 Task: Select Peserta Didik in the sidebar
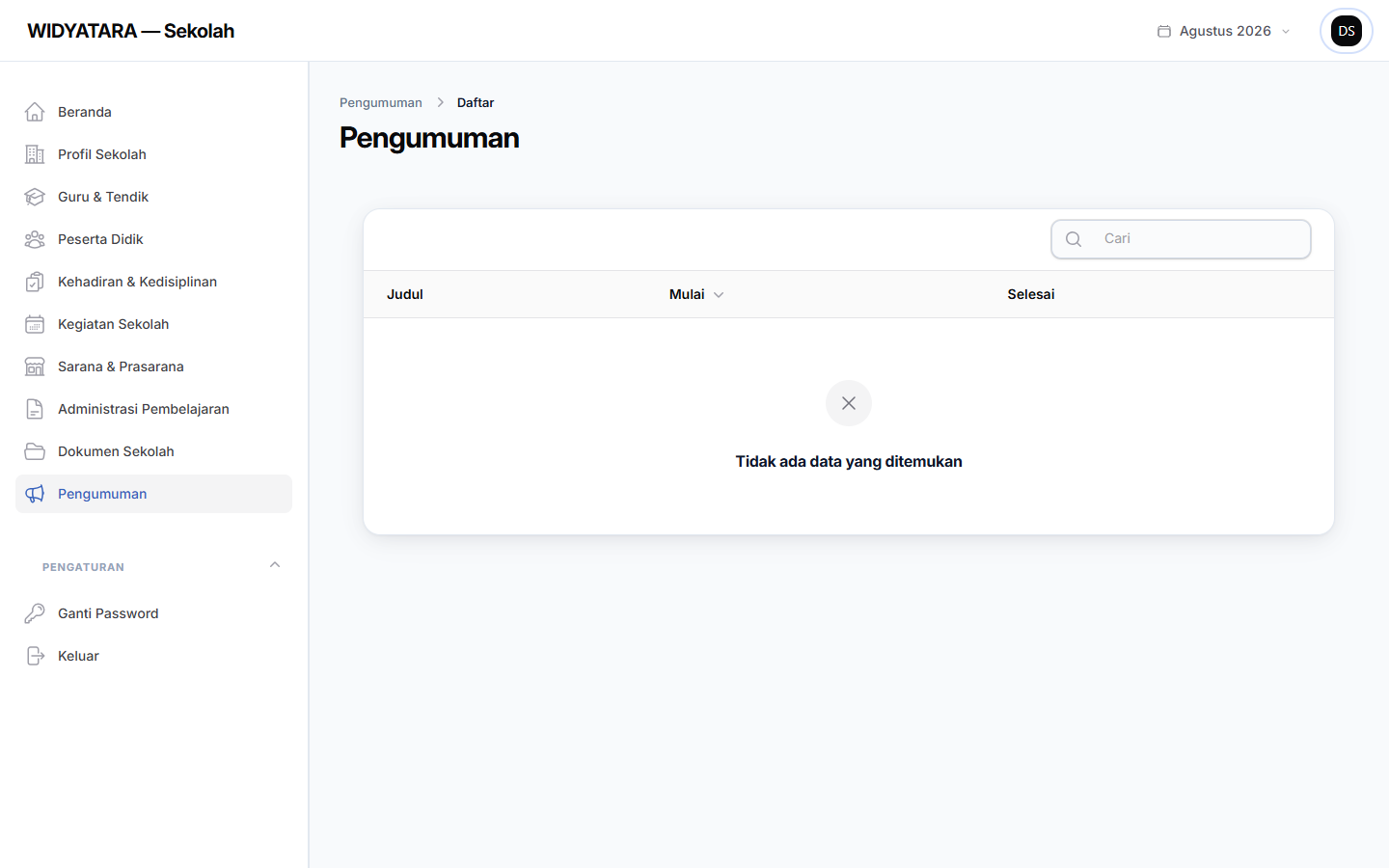click(x=153, y=239)
